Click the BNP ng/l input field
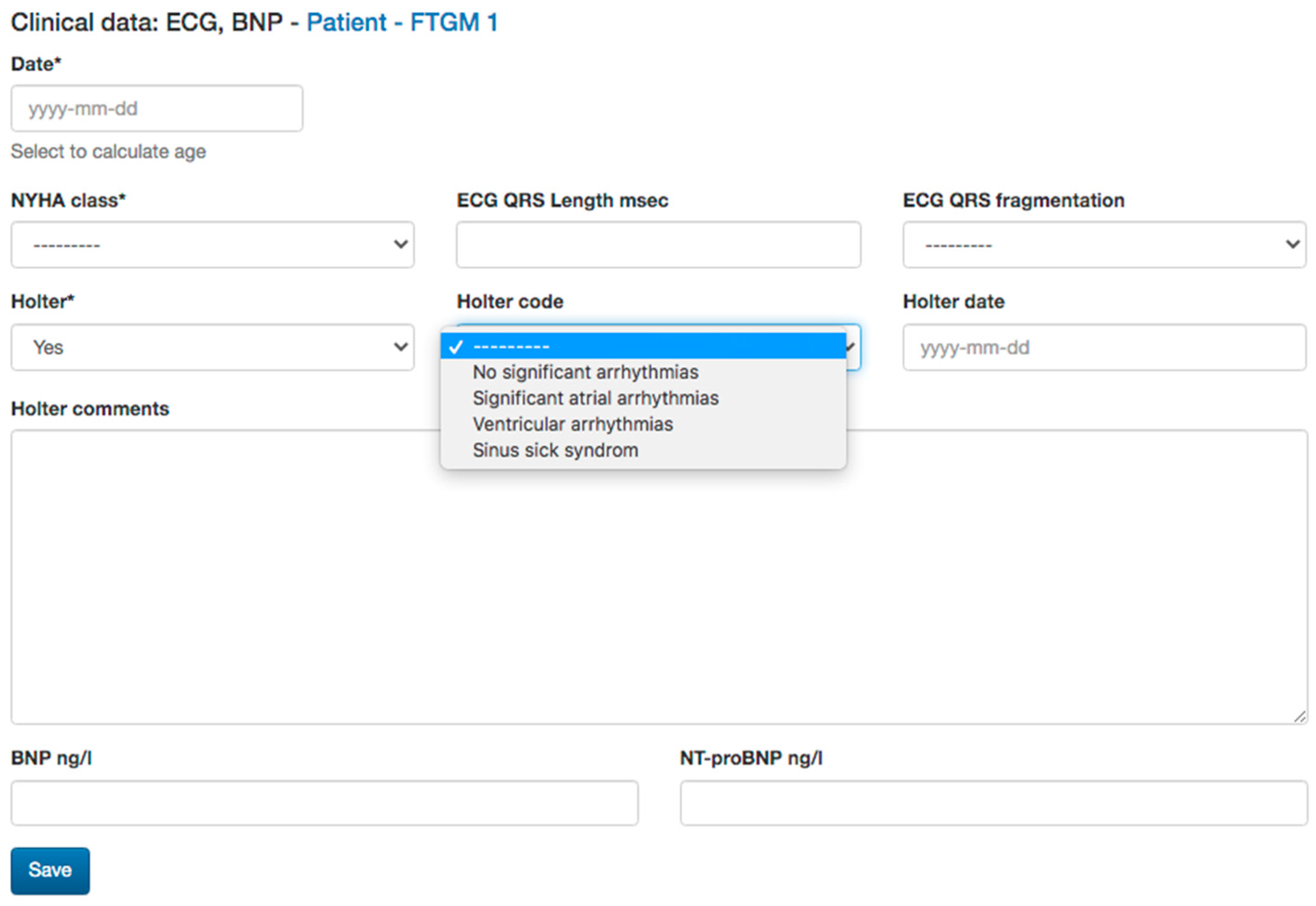1316x906 pixels. coord(323,802)
